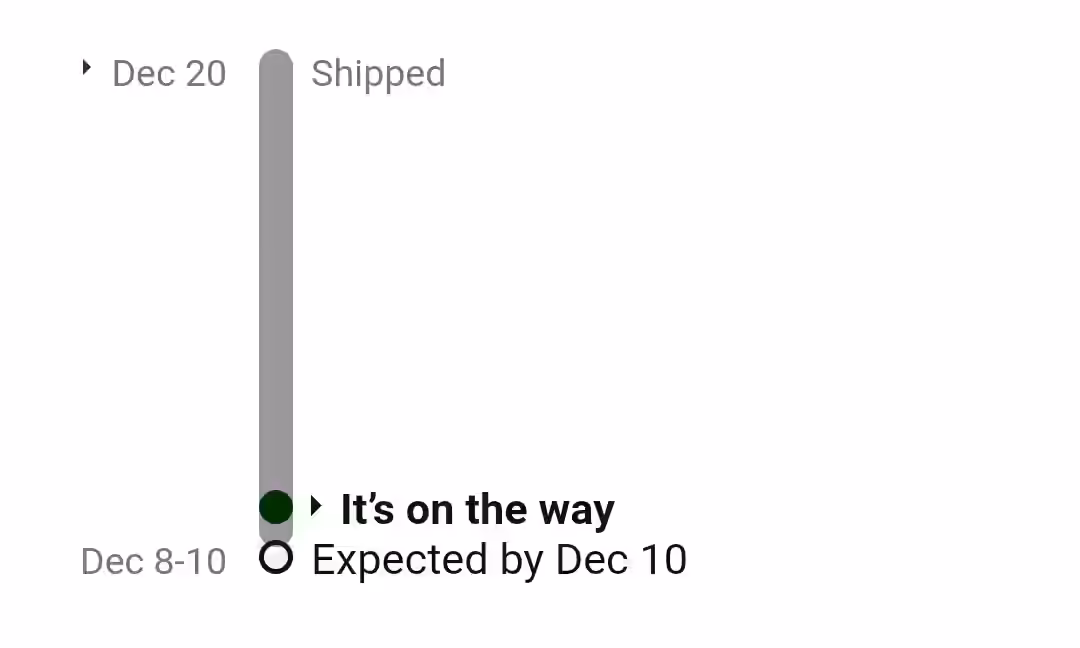Select the Dec 20 date label
Screen dimensions: 1080x648
(169, 74)
